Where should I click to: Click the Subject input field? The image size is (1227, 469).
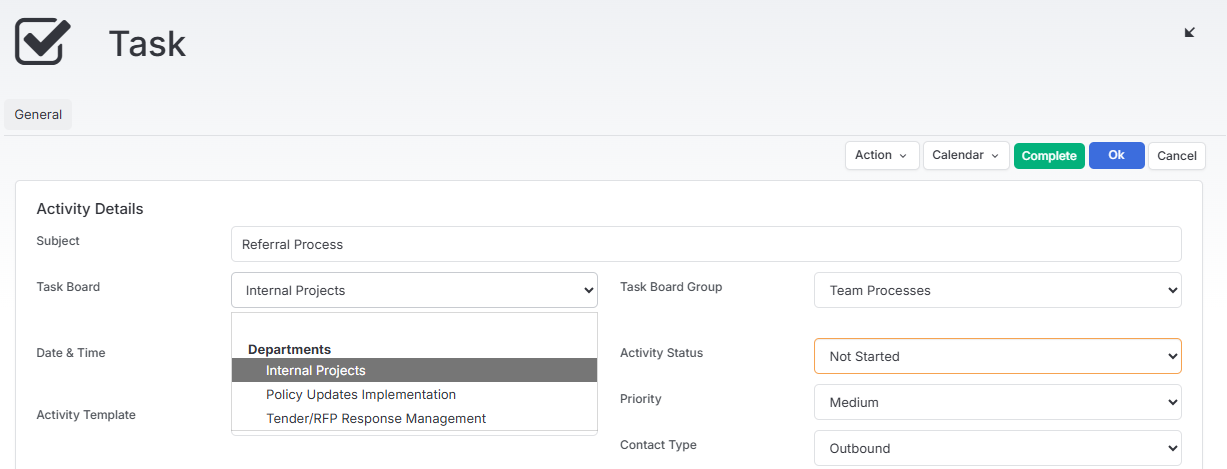[706, 244]
